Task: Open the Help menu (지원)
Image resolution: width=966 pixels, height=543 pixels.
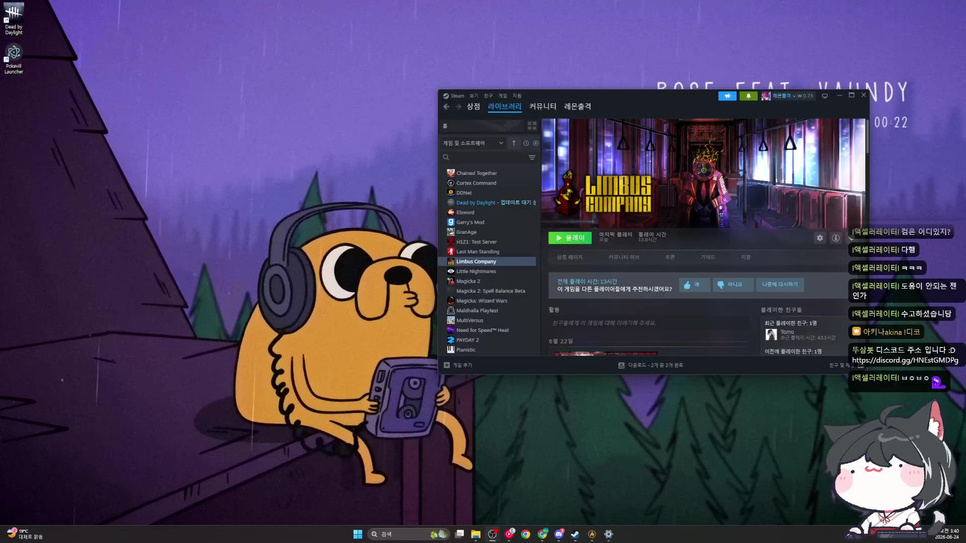Action: pos(518,96)
